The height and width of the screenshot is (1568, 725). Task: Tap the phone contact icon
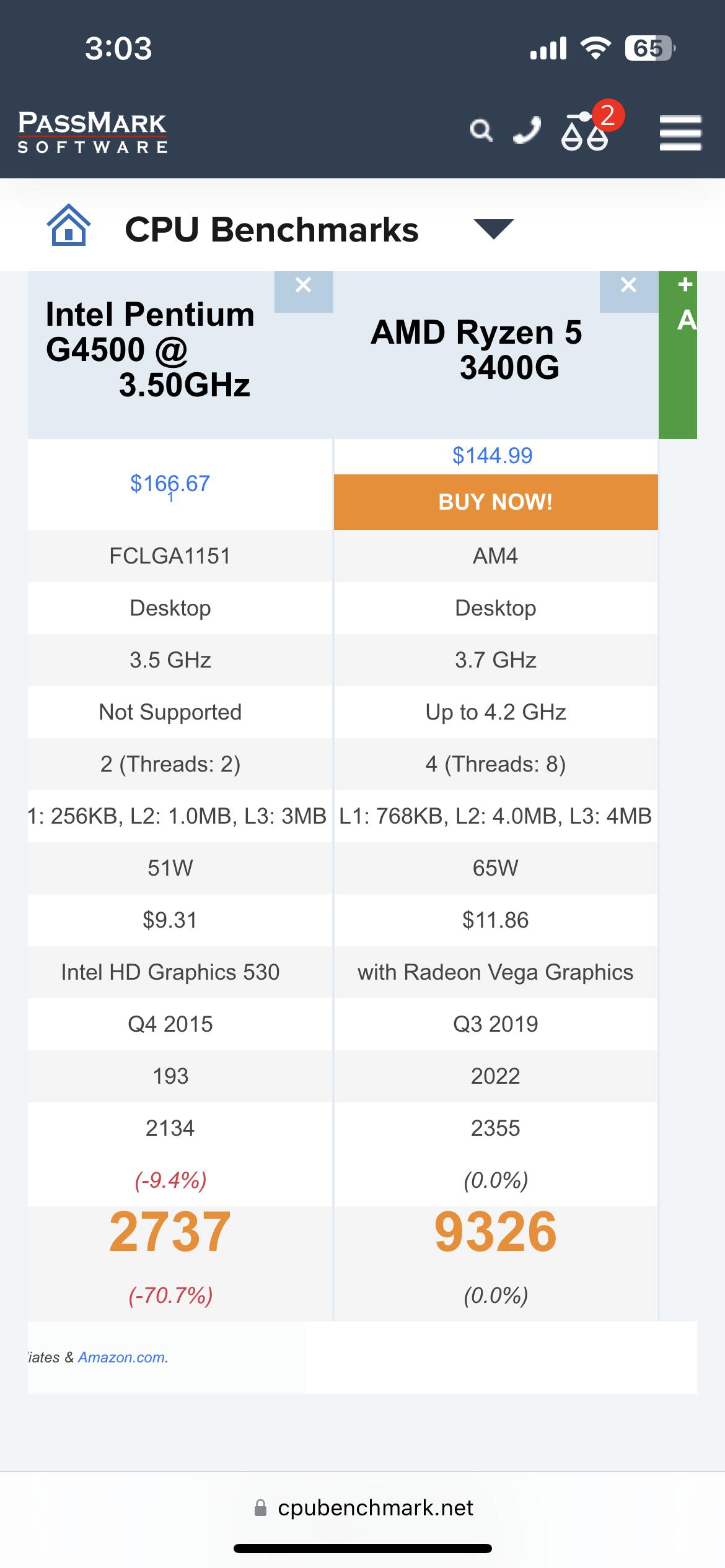click(527, 130)
